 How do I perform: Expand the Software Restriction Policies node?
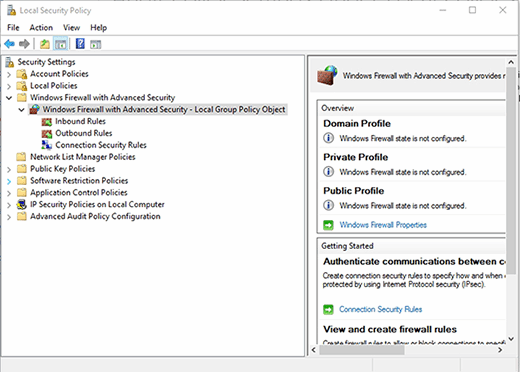(9, 181)
